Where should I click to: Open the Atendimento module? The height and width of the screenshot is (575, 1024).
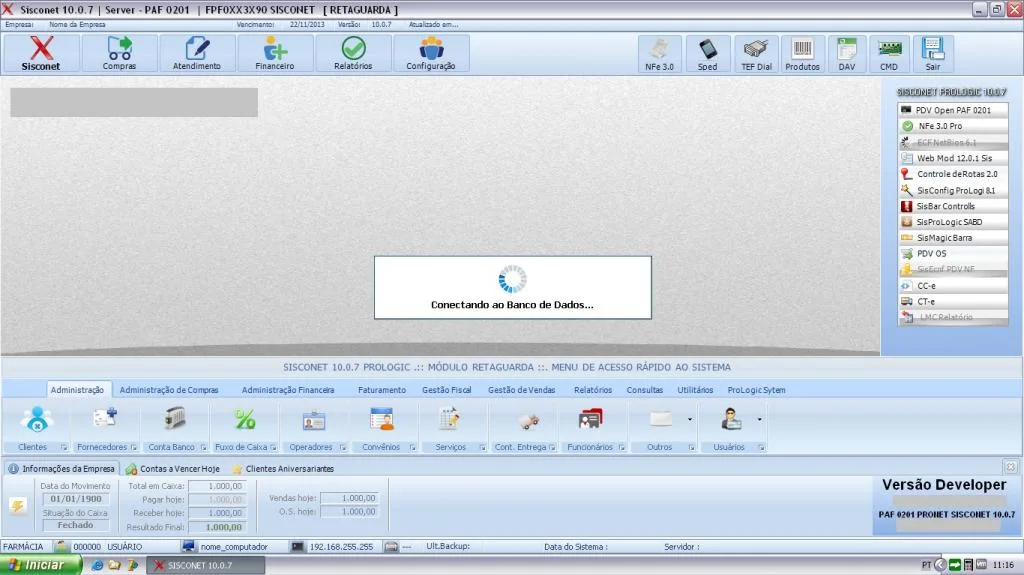[197, 53]
